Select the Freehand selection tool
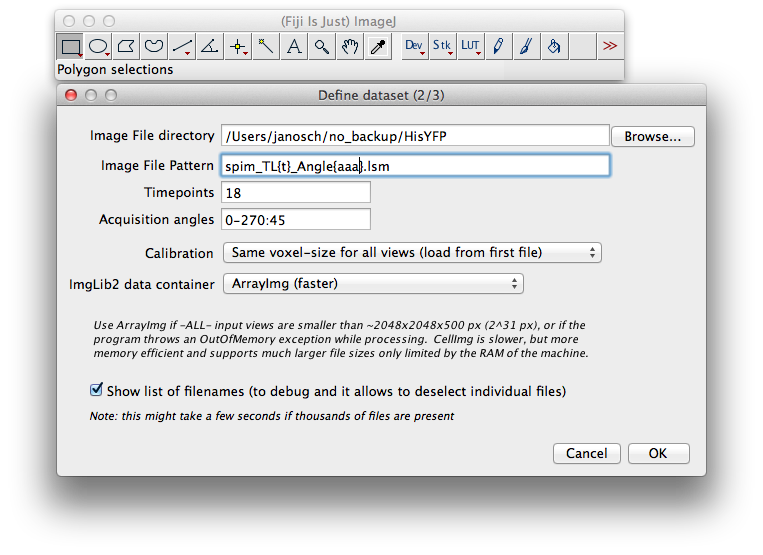 [x=154, y=46]
